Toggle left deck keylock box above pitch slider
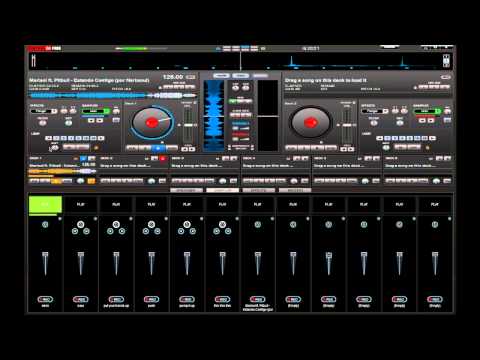The image size is (480, 360). click(195, 103)
